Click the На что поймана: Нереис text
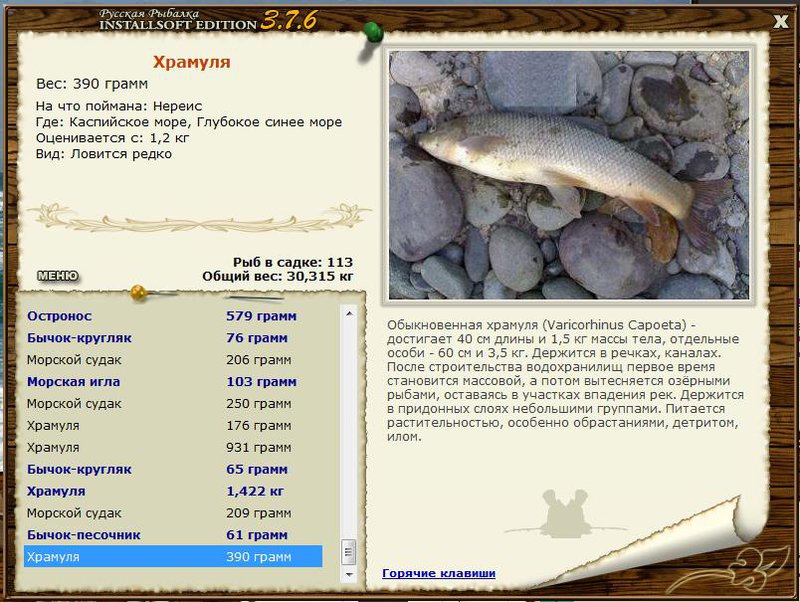 (119, 106)
